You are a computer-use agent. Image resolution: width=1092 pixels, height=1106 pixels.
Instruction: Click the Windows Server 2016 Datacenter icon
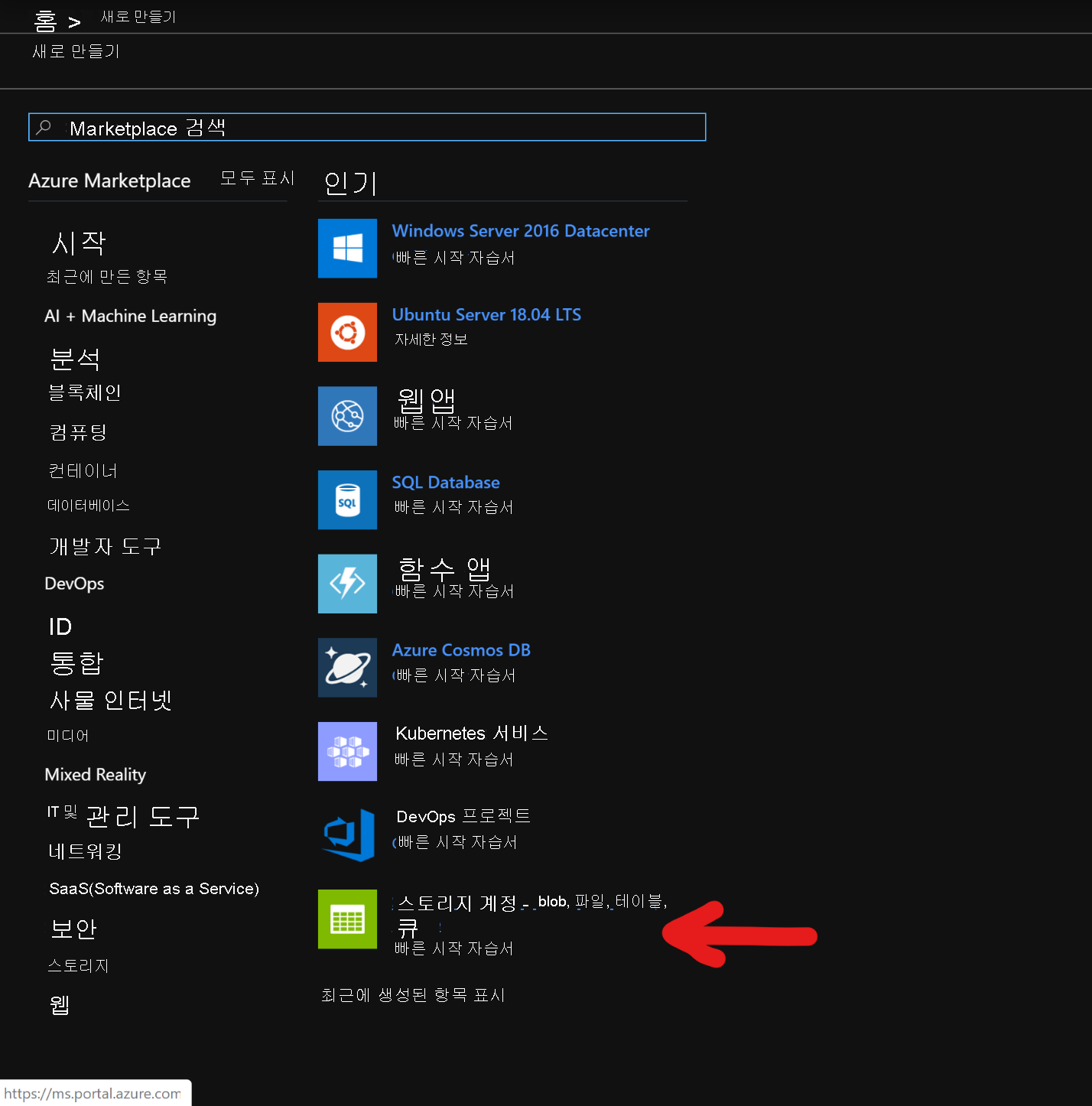pyautogui.click(x=347, y=249)
